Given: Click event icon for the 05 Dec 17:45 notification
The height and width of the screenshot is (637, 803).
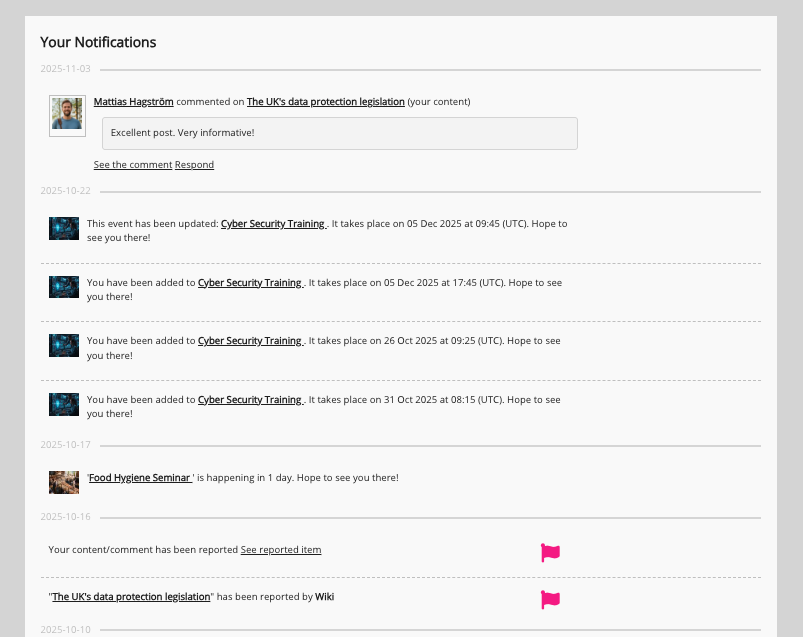Looking at the screenshot, I should pyautogui.click(x=64, y=287).
